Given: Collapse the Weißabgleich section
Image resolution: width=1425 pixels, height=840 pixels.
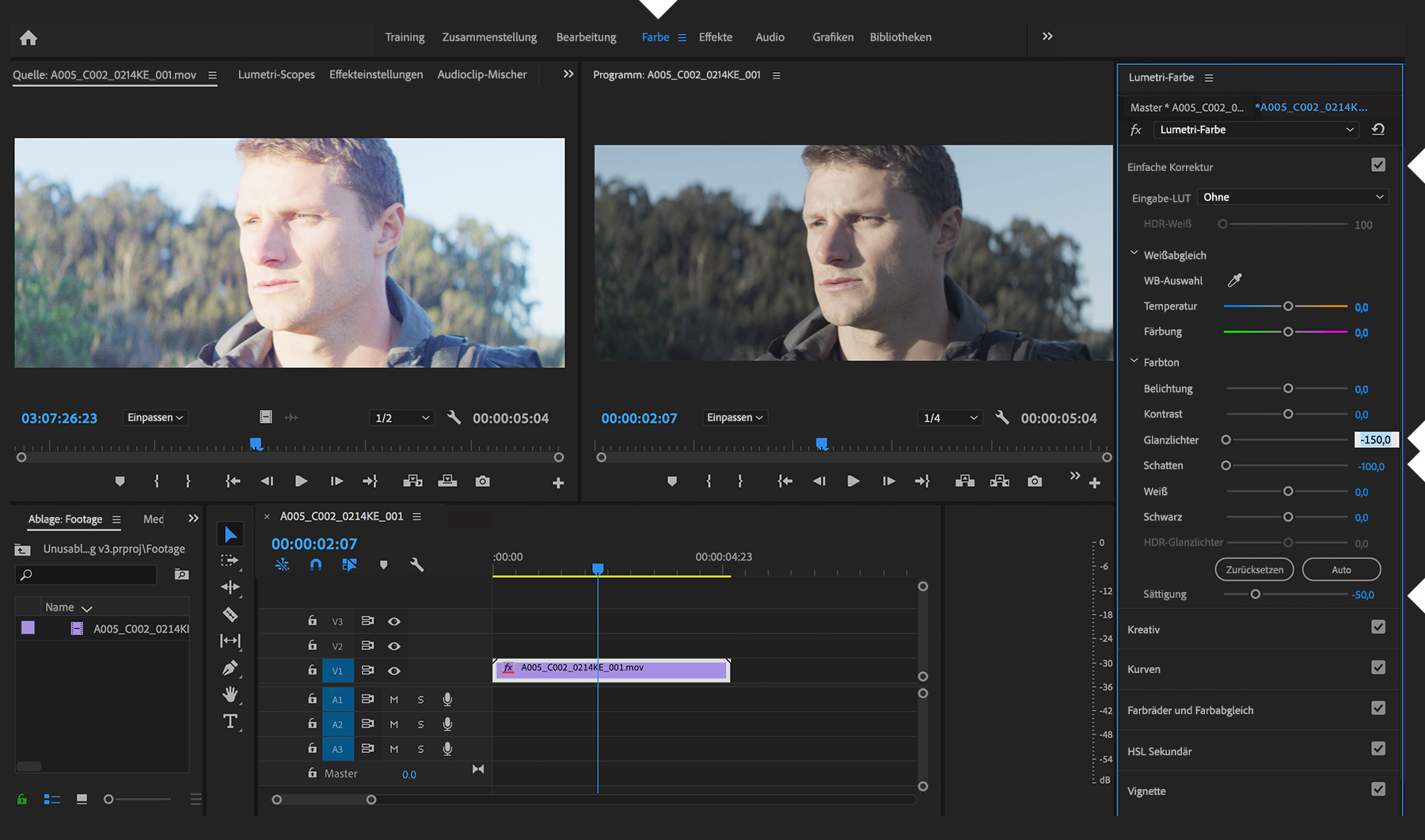Looking at the screenshot, I should click(x=1134, y=252).
